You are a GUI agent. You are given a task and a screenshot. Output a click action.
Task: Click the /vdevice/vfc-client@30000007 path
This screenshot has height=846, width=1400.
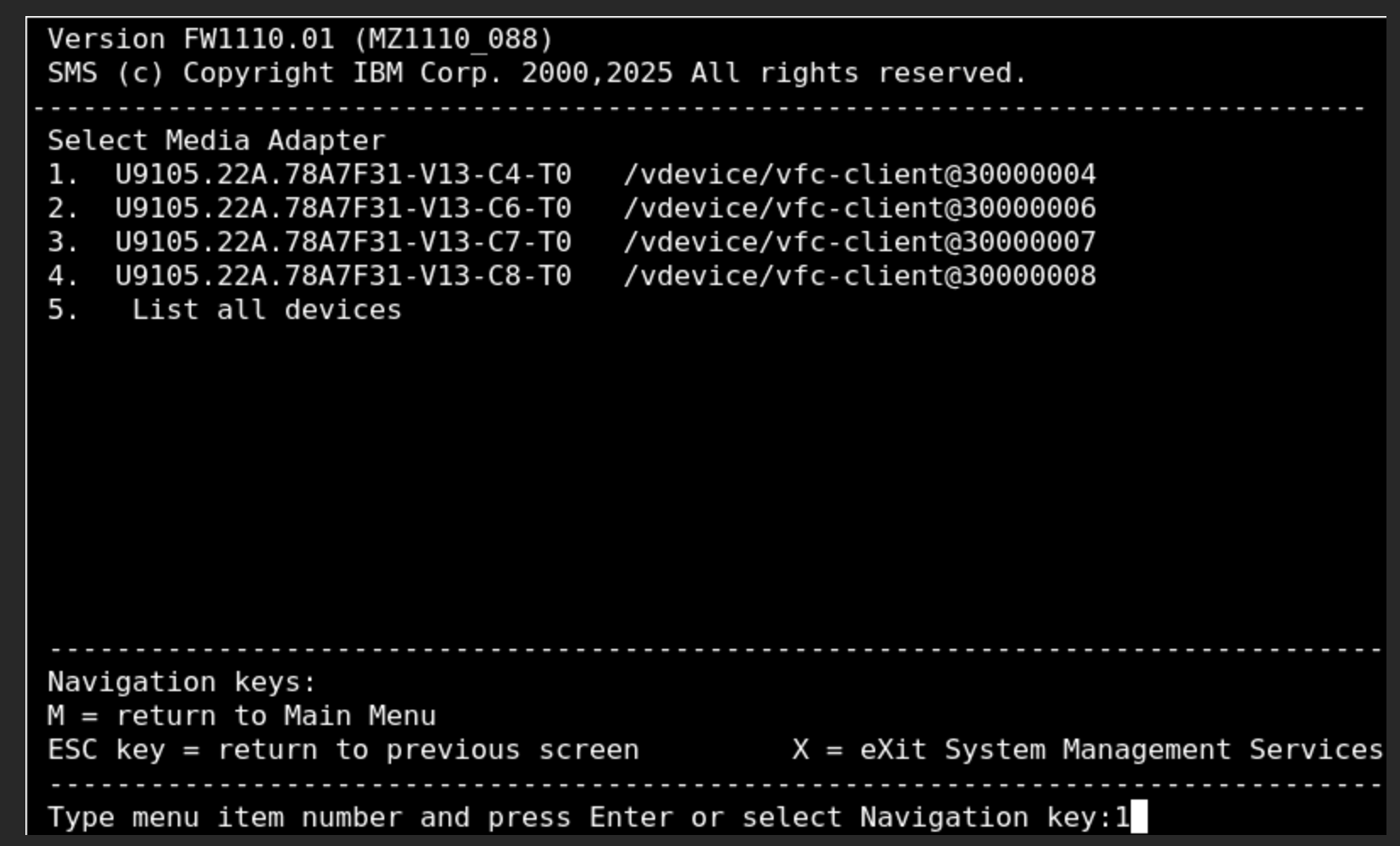coord(860,242)
